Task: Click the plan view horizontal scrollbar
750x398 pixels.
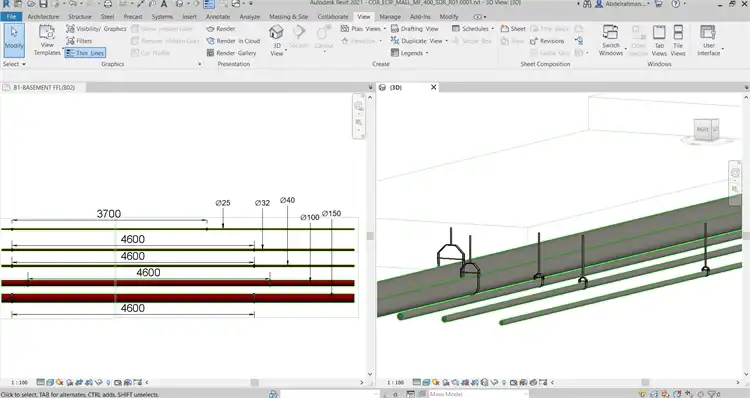Action: coord(254,383)
